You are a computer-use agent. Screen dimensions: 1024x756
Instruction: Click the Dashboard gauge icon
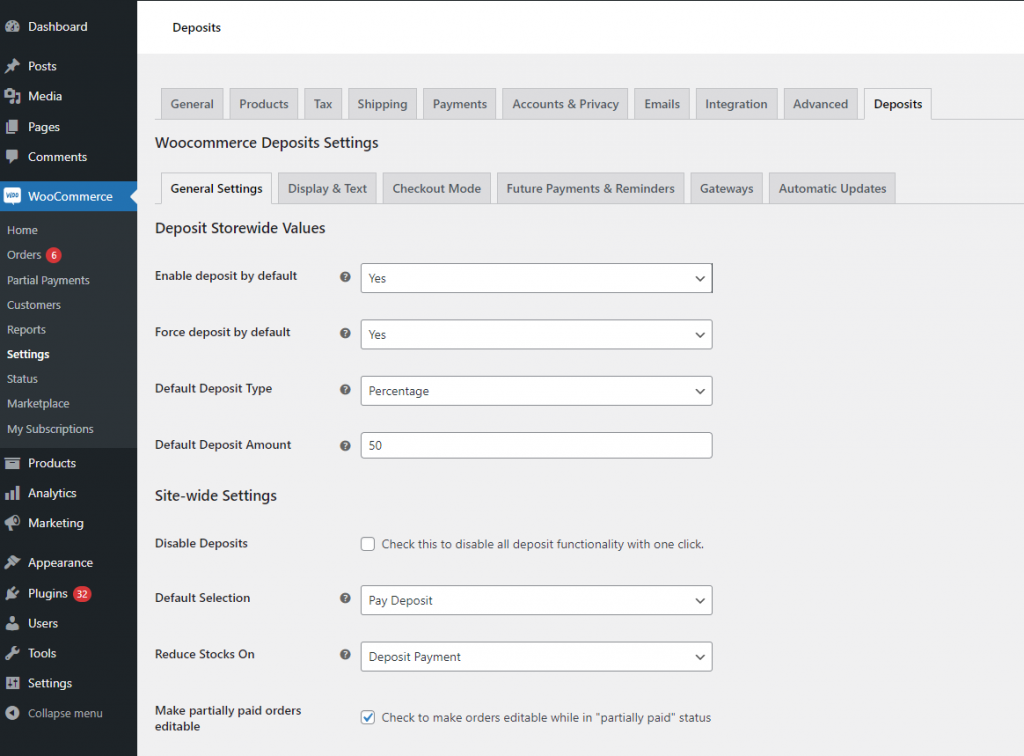12,27
